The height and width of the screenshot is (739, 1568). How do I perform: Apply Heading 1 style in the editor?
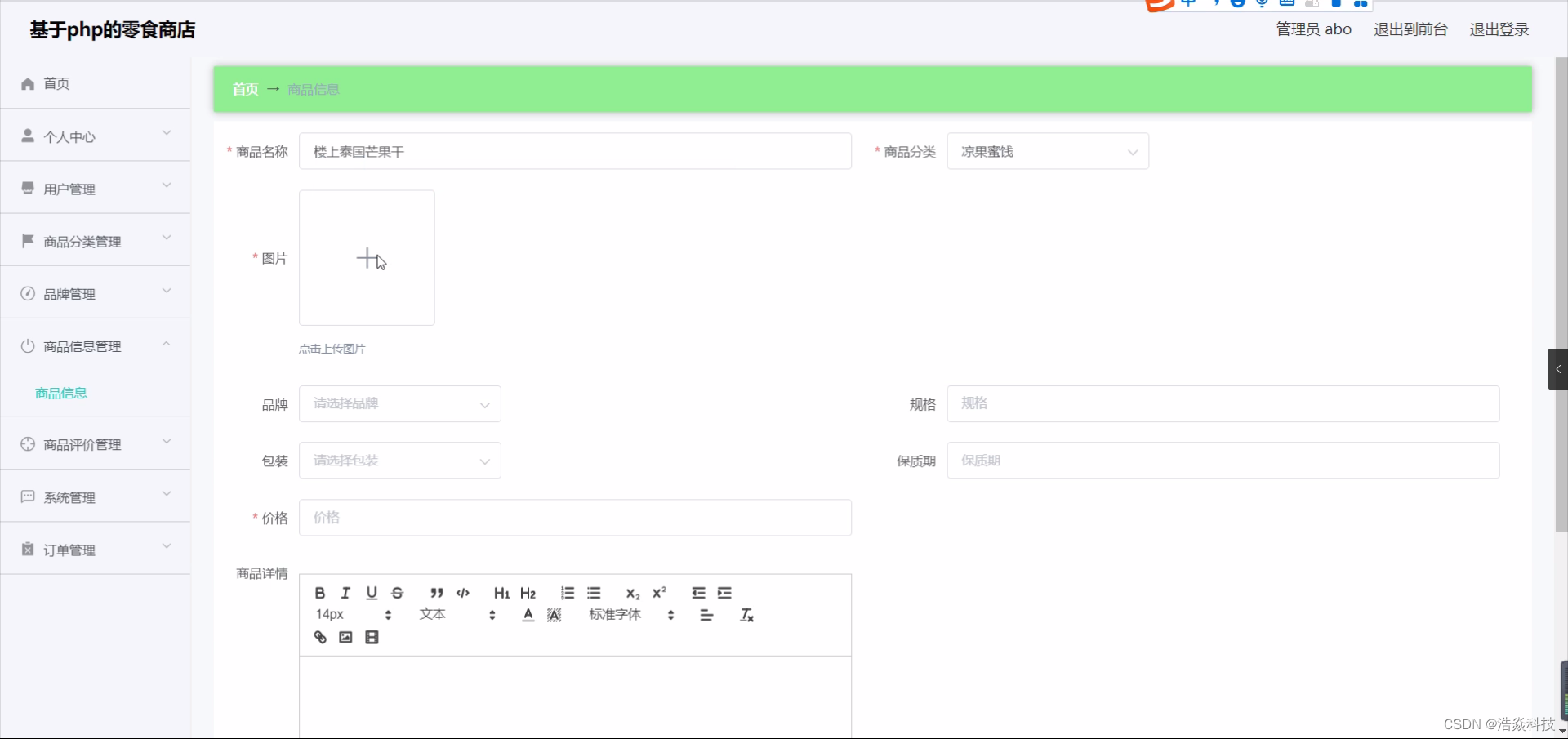point(501,593)
